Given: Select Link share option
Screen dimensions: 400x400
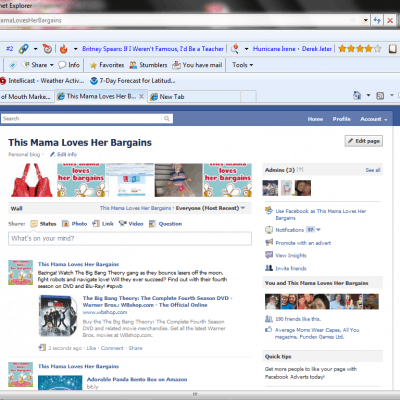Looking at the screenshot, I should coord(103,224).
